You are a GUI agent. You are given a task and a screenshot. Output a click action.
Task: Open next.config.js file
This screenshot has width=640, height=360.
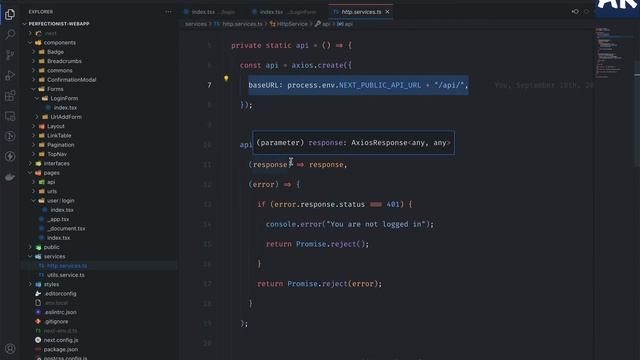point(61,340)
